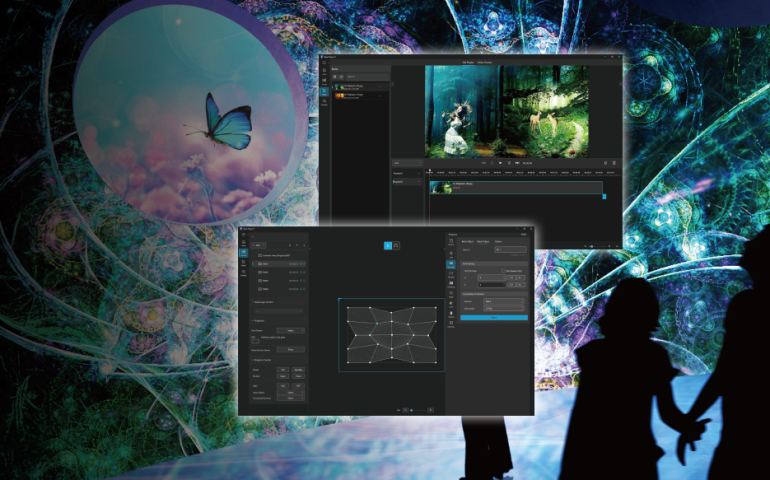Select the first document icon in the property sidebar
The image size is (770, 480).
[451, 242]
